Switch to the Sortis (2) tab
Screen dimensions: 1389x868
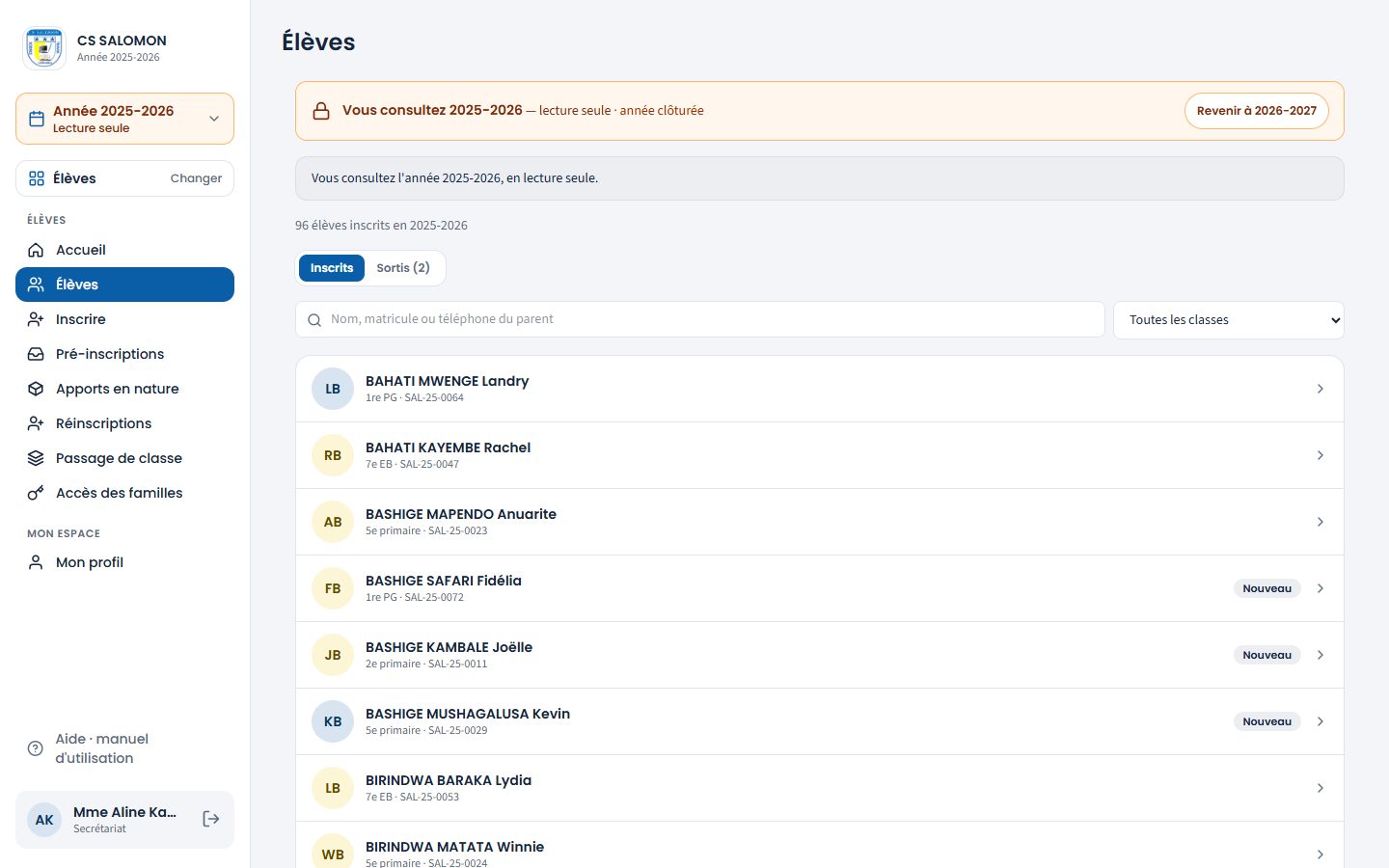tap(403, 268)
